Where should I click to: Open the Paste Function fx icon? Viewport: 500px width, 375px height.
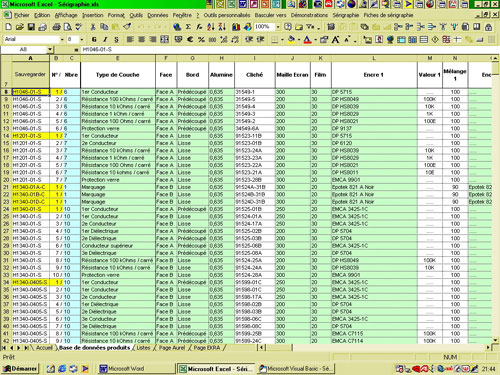click(199, 27)
